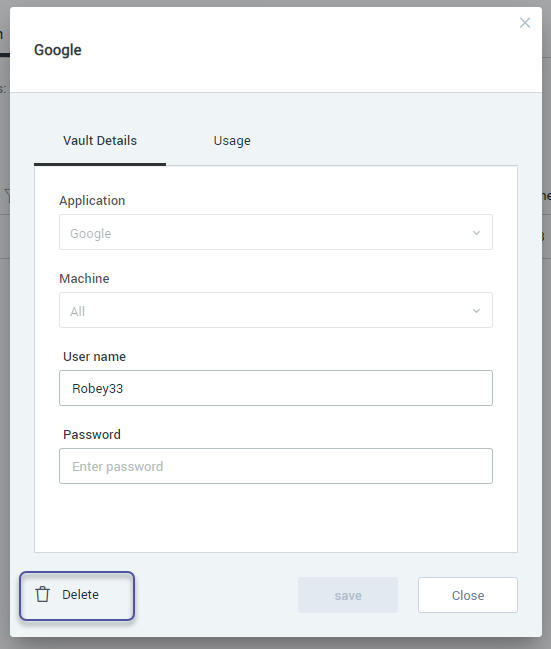Switch to the Usage tab
Screen dimensions: 551x649
click(x=232, y=141)
